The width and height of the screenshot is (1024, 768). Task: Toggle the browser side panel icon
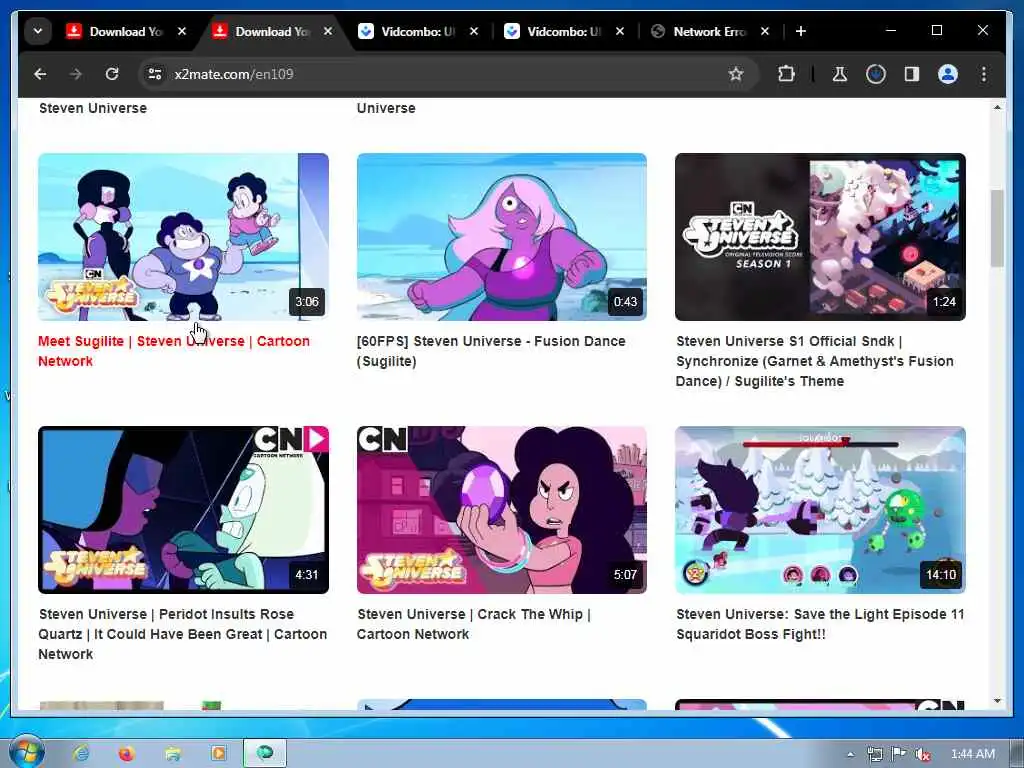(912, 74)
